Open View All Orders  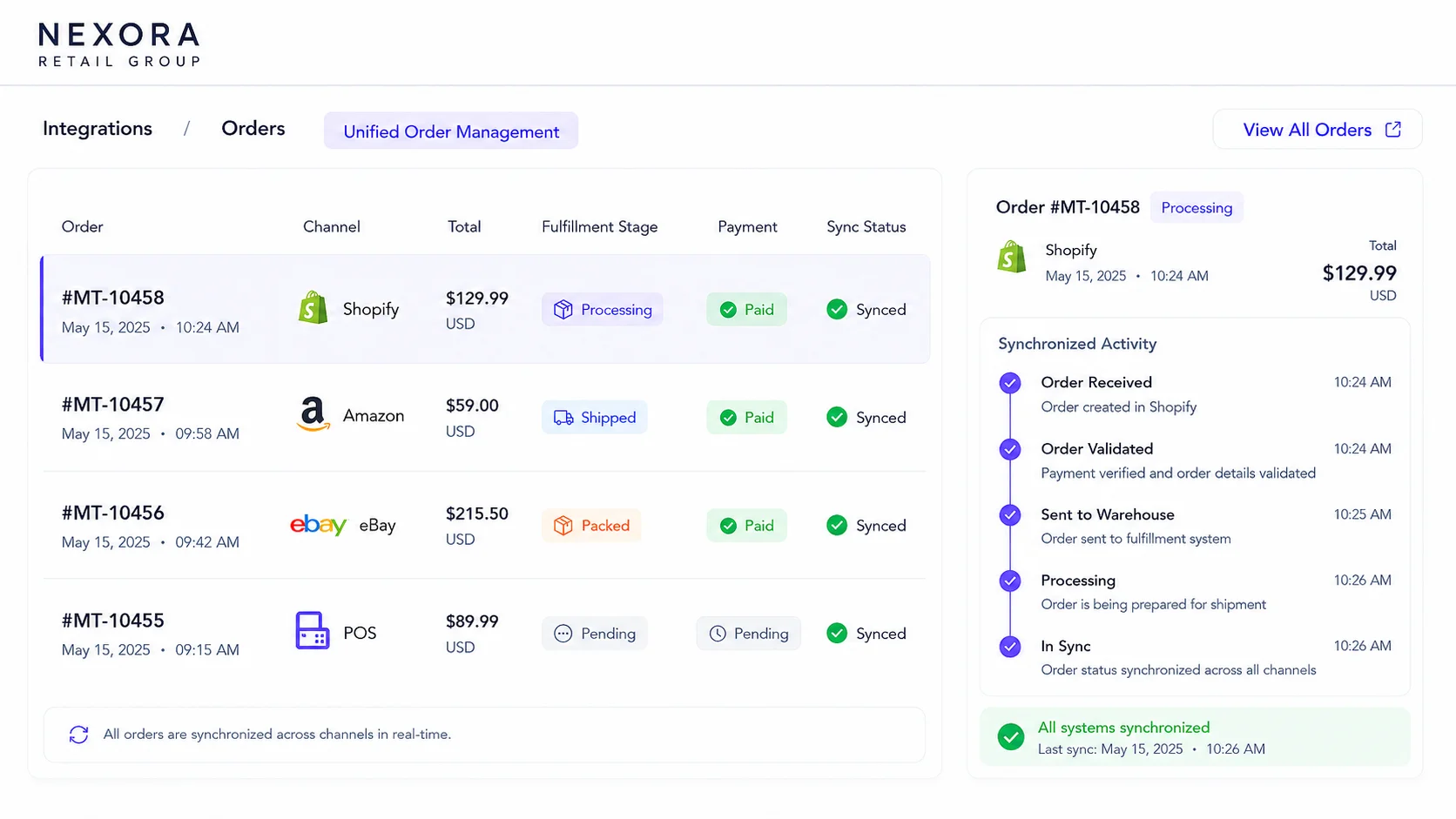coord(1318,129)
